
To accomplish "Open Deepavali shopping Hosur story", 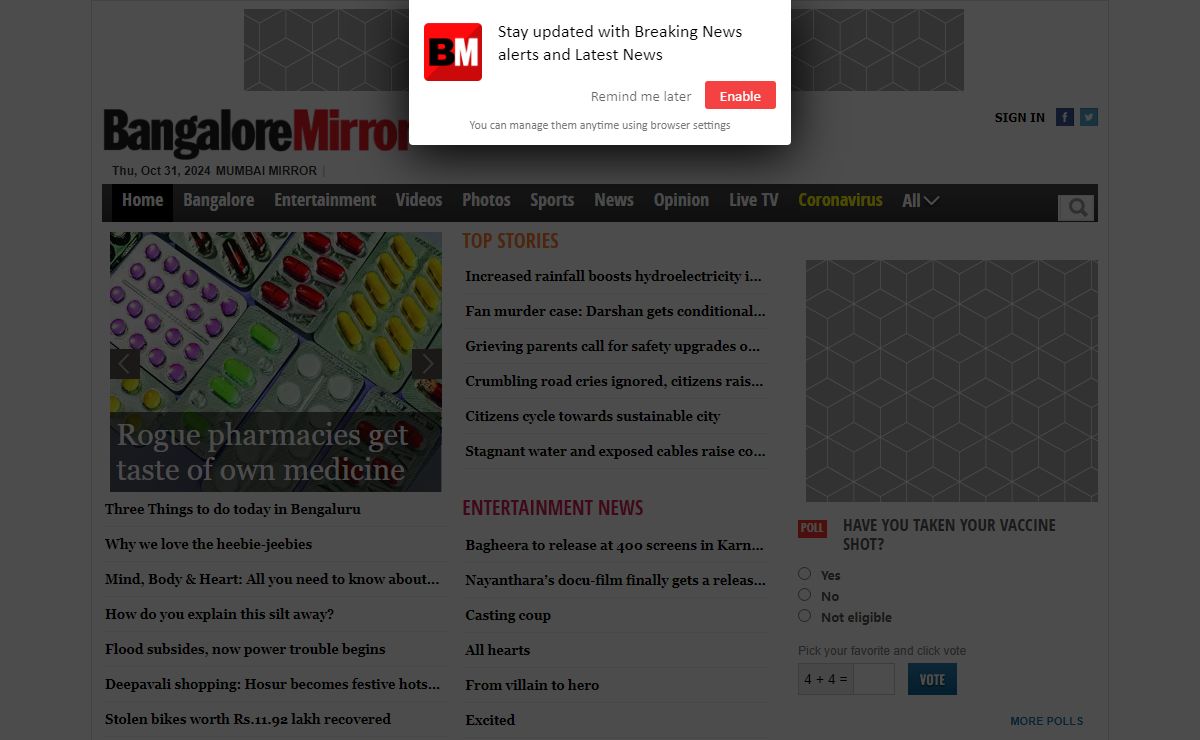I will (273, 684).
